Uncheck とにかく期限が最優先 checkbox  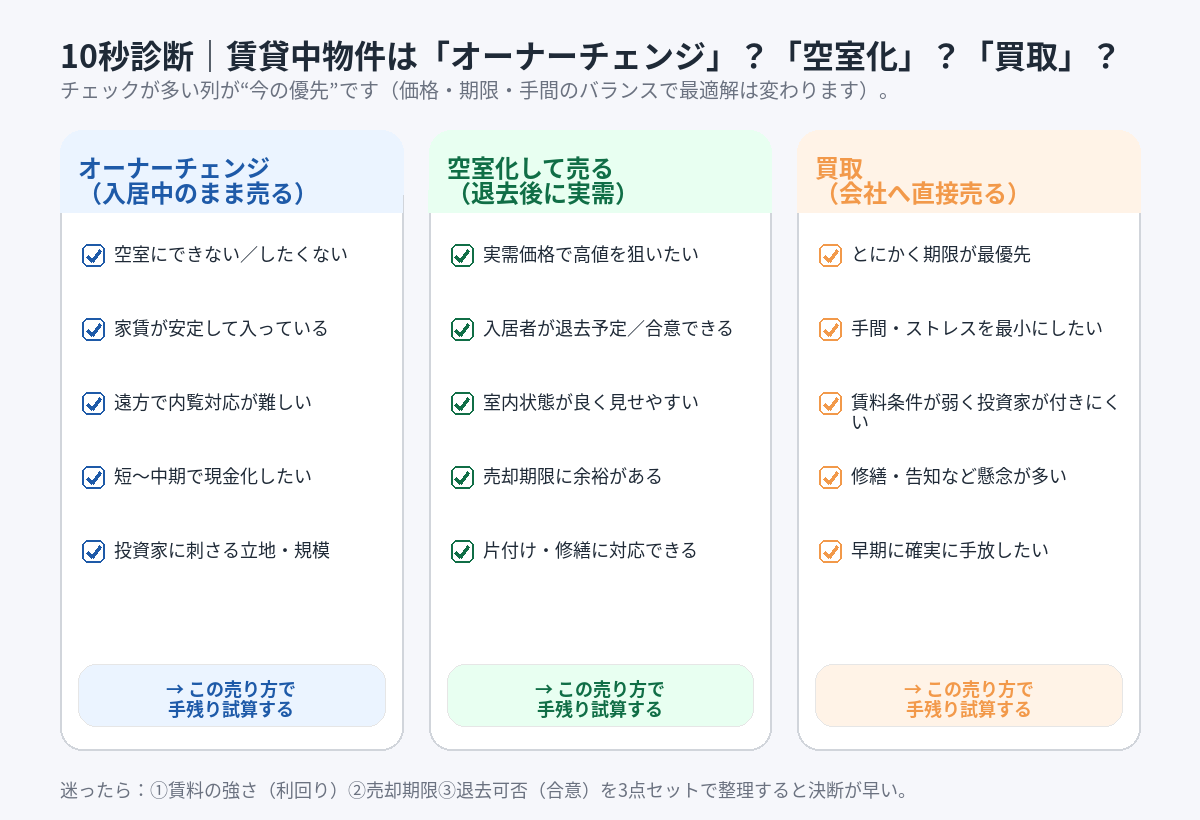(830, 256)
